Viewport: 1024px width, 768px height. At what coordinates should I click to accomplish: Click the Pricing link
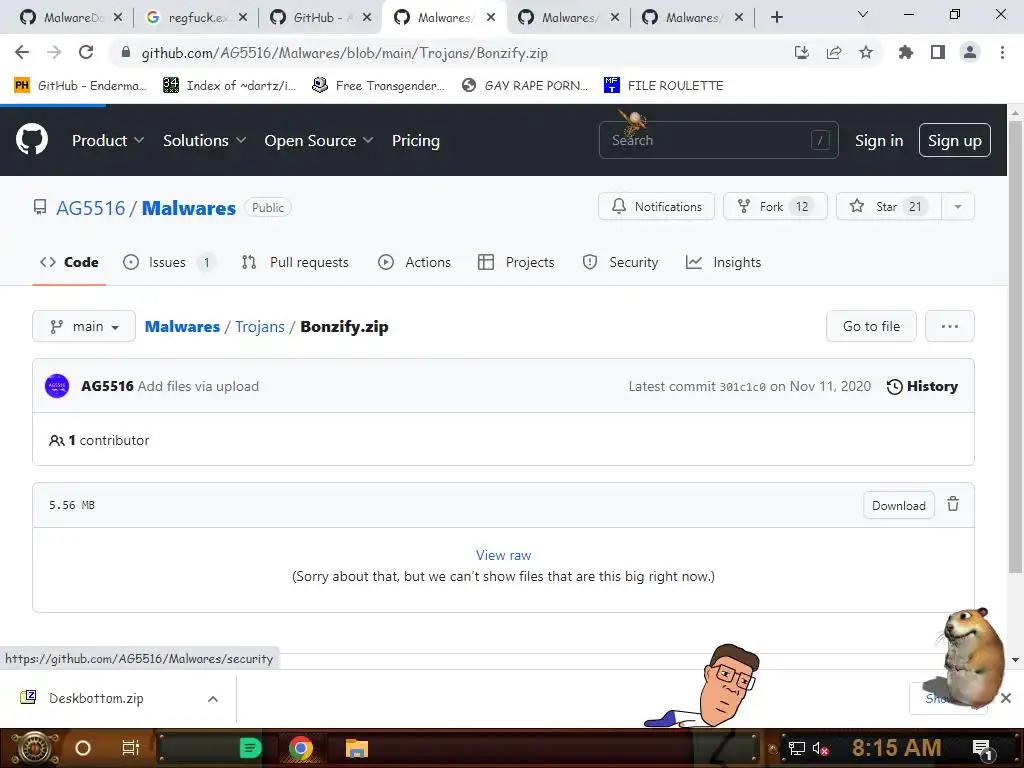coord(415,140)
